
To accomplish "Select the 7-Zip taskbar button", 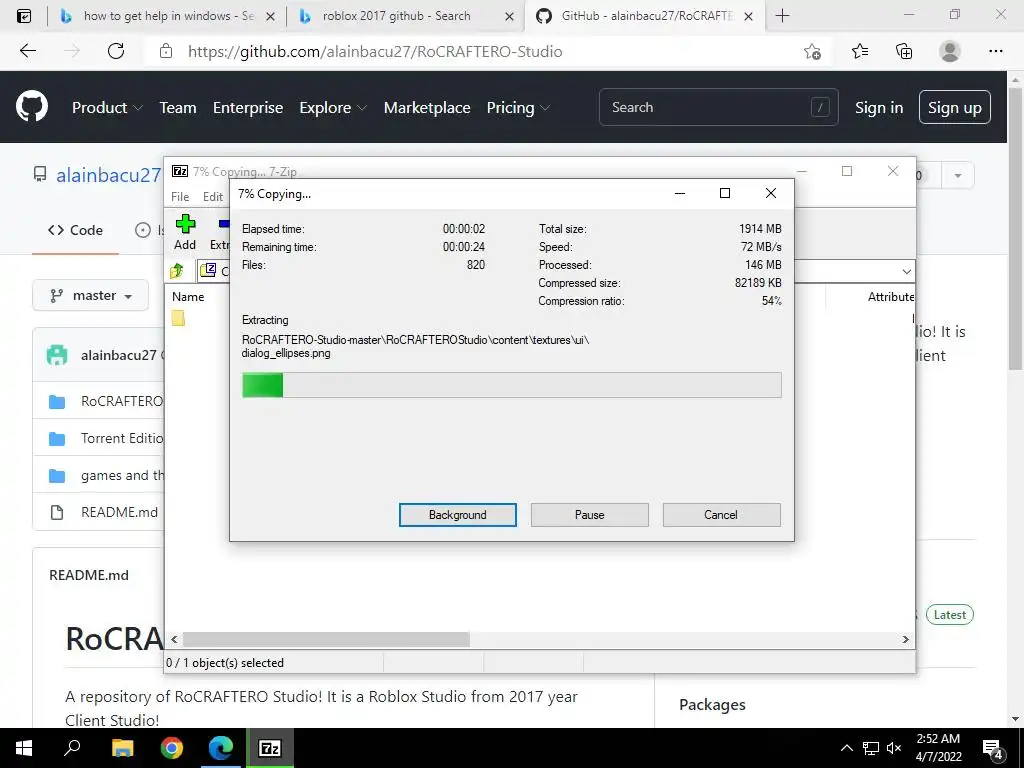I will (270, 748).
